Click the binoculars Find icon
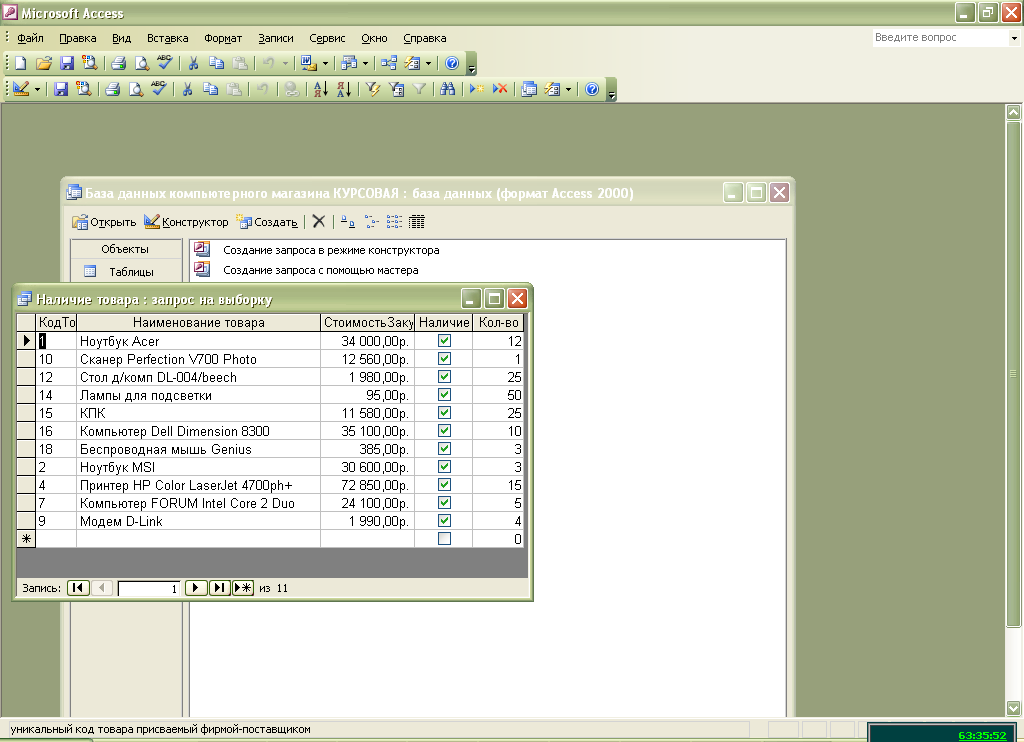The width and height of the screenshot is (1024, 742). (x=447, y=89)
